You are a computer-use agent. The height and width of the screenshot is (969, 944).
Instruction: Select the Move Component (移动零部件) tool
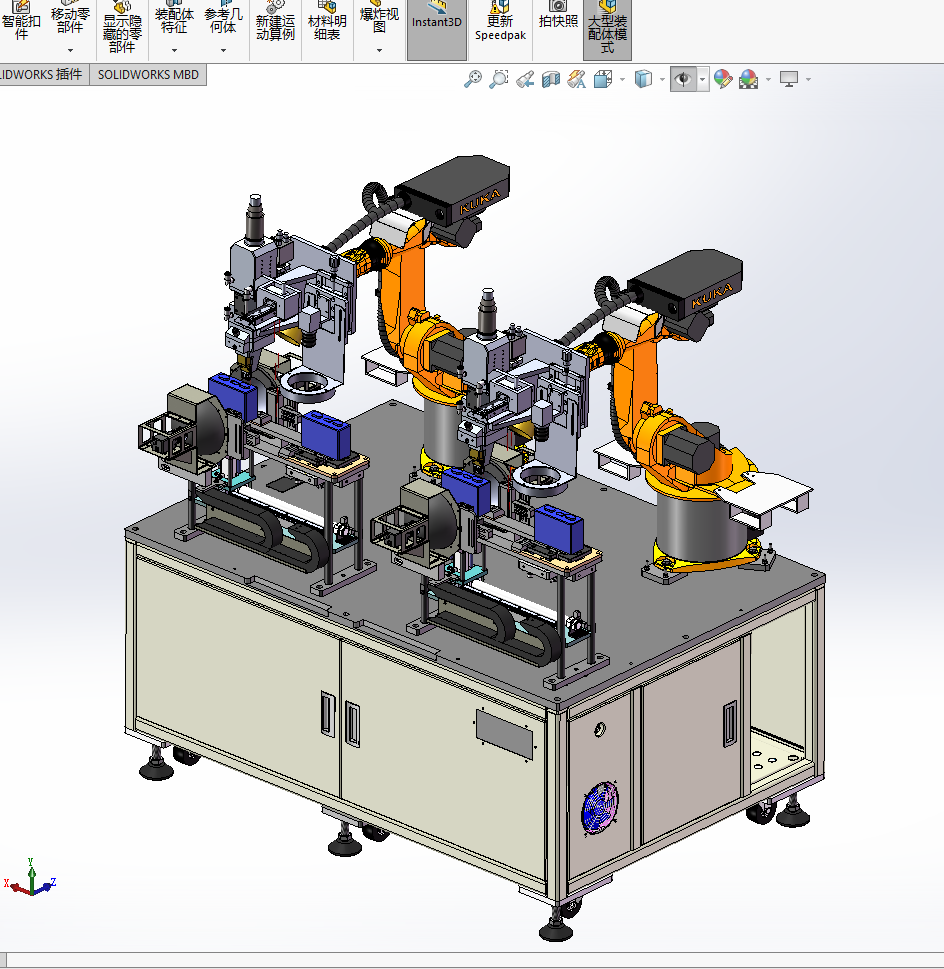coord(70,19)
